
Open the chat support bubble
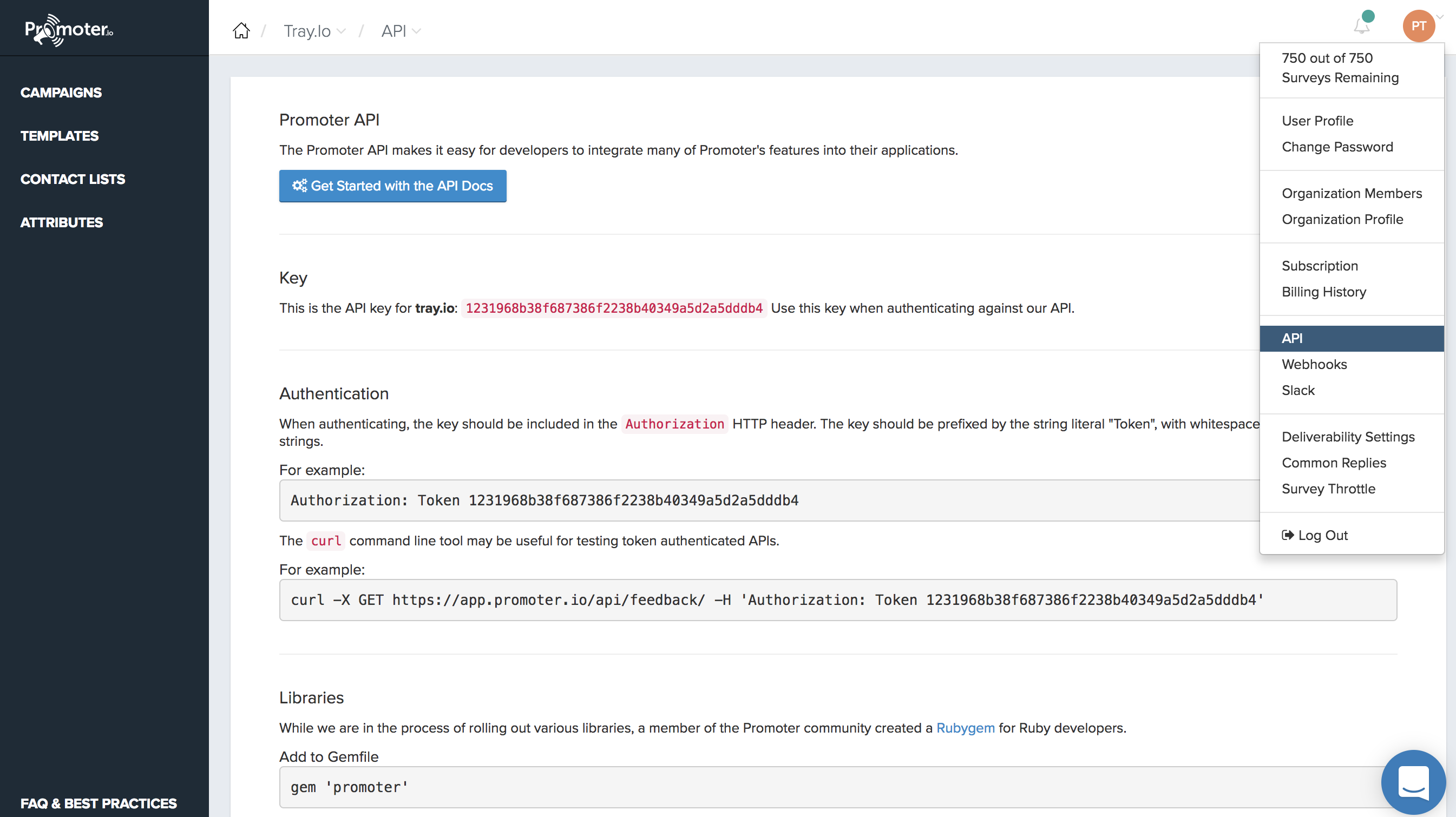pos(1413,782)
